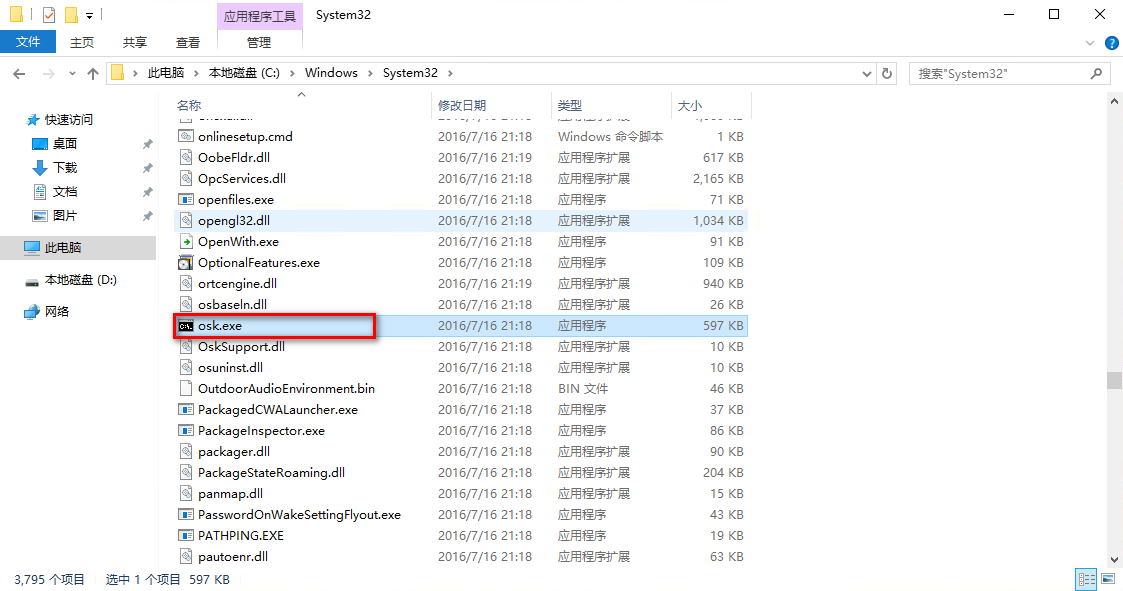
Task: Select the PackageStateRoaming.dll file name
Action: coord(271,473)
